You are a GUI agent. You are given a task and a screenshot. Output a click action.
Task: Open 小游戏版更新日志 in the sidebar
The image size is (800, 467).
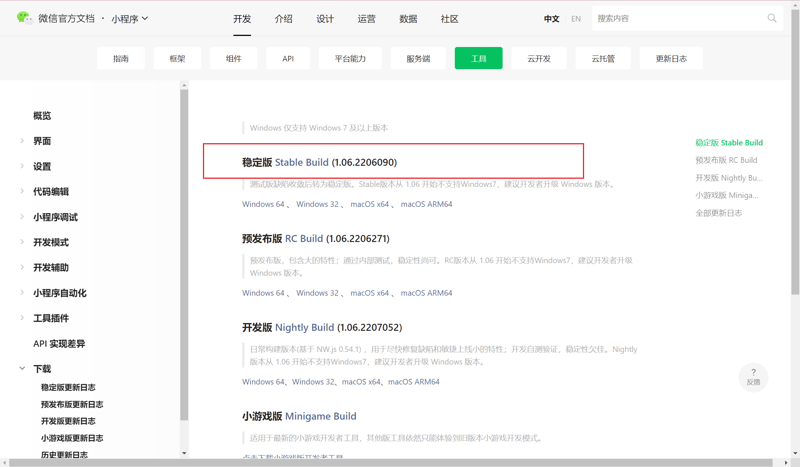coord(72,438)
